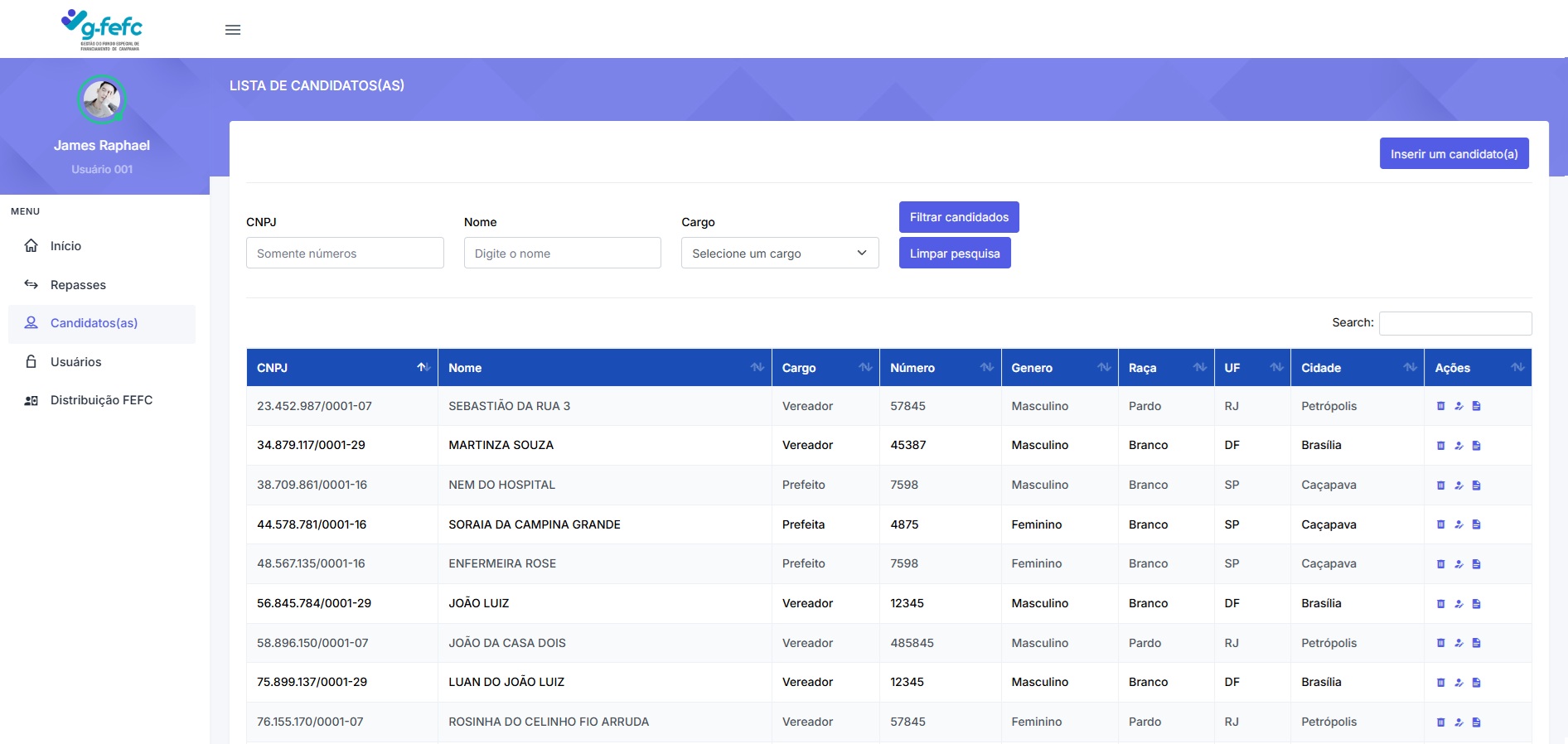Viewport: 1568px width, 744px height.
Task: Click the g-fefc logo
Action: [x=102, y=29]
